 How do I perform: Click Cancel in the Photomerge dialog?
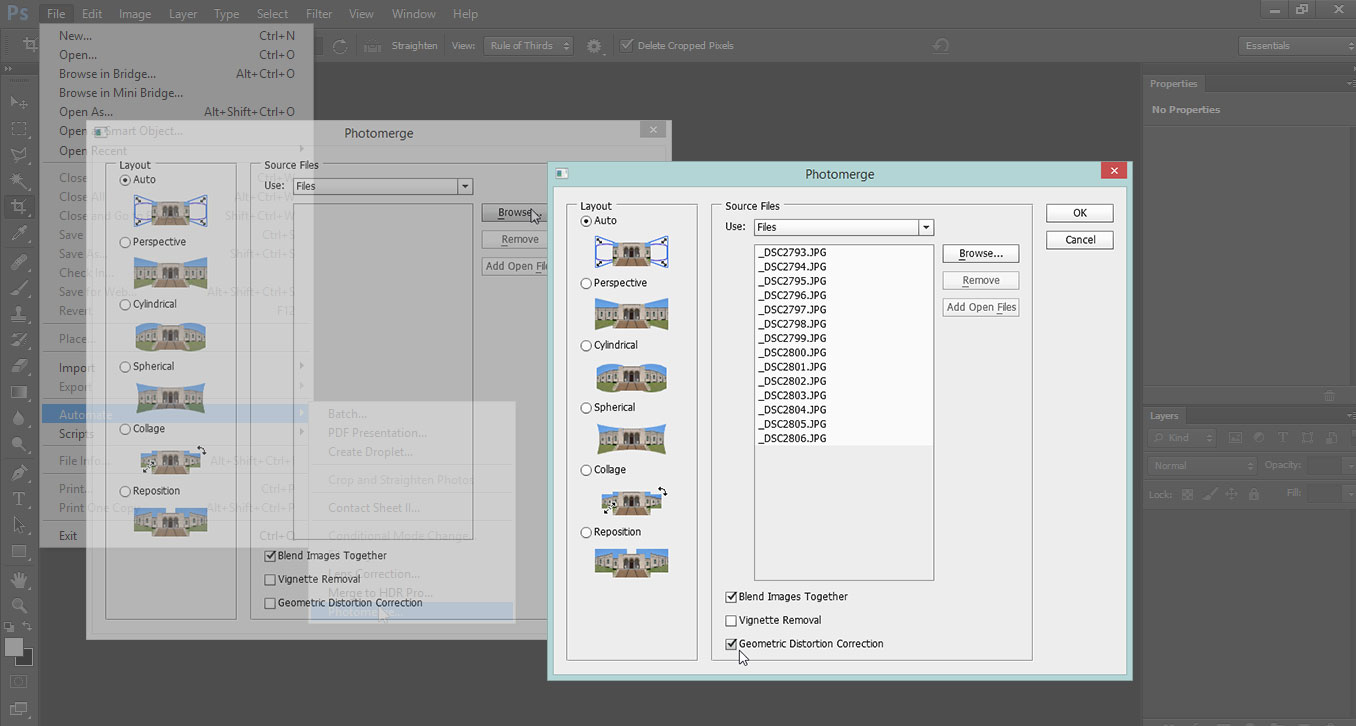tap(1080, 240)
